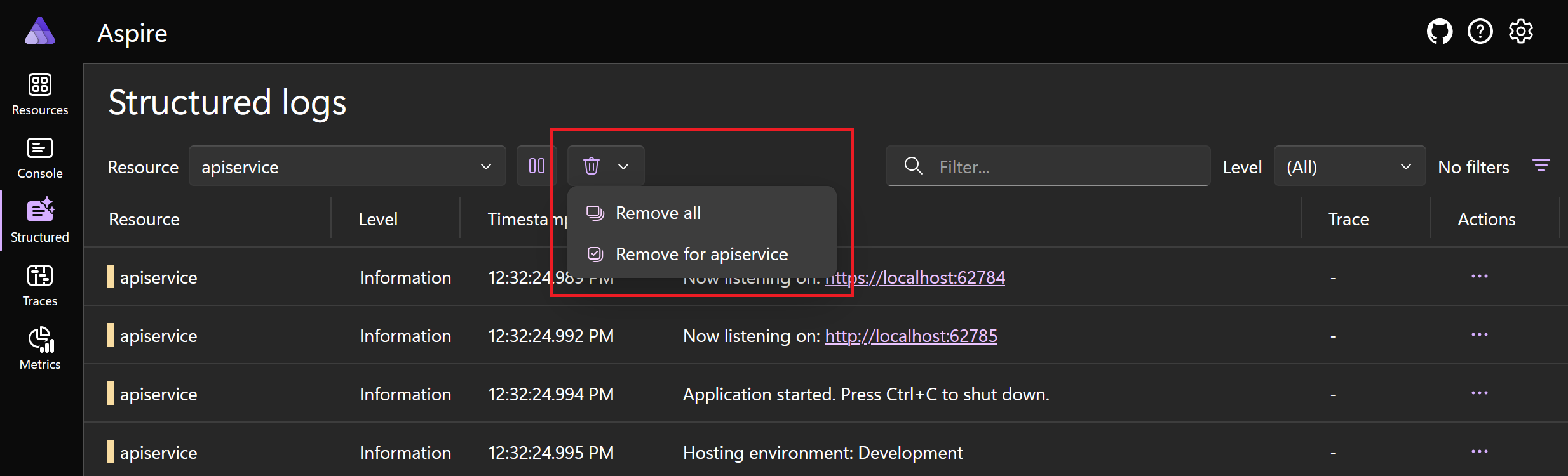Open the http://localhost:62785 link
Screen dimensions: 1568x476
911,336
